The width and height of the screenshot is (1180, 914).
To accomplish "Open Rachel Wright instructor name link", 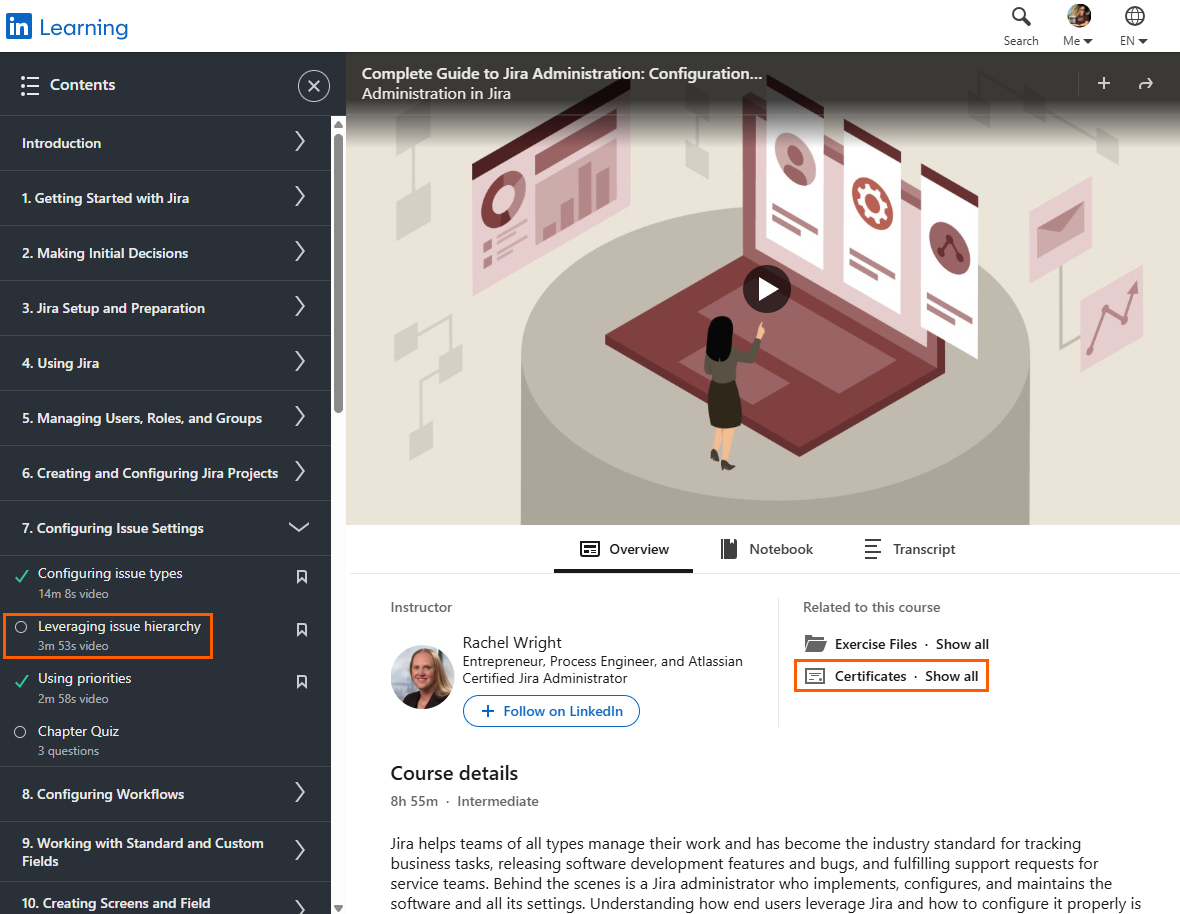I will click(512, 642).
